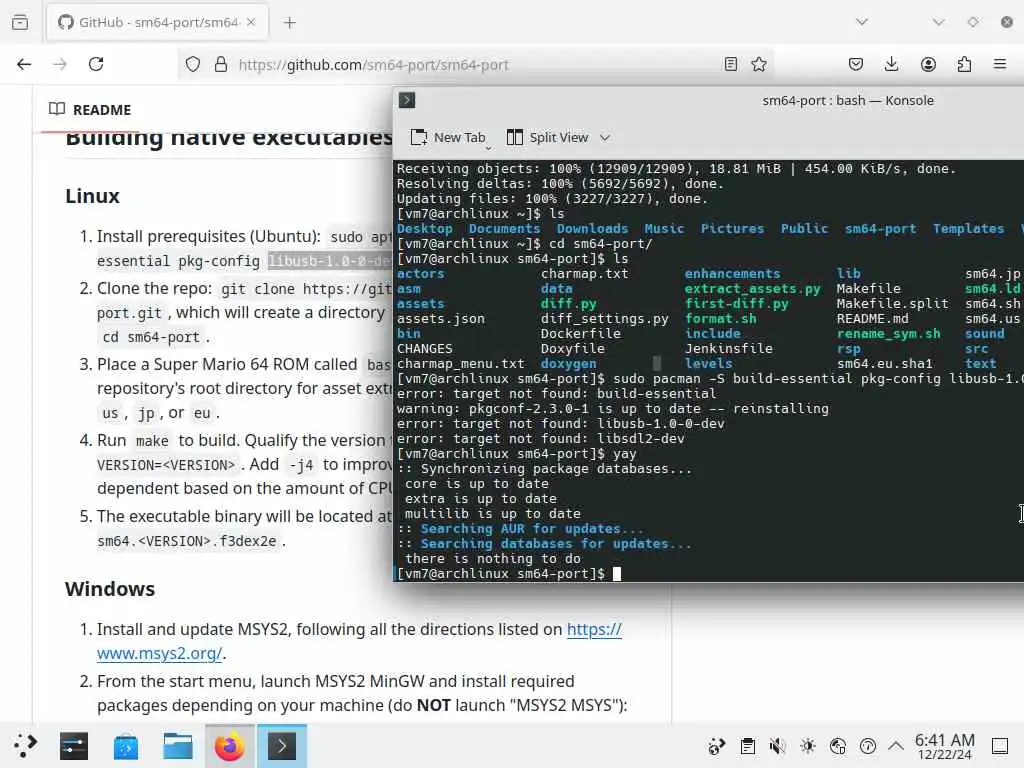The image size is (1024, 768).
Task: Click the system tray icon left of clipboard
Action: [x=717, y=746]
